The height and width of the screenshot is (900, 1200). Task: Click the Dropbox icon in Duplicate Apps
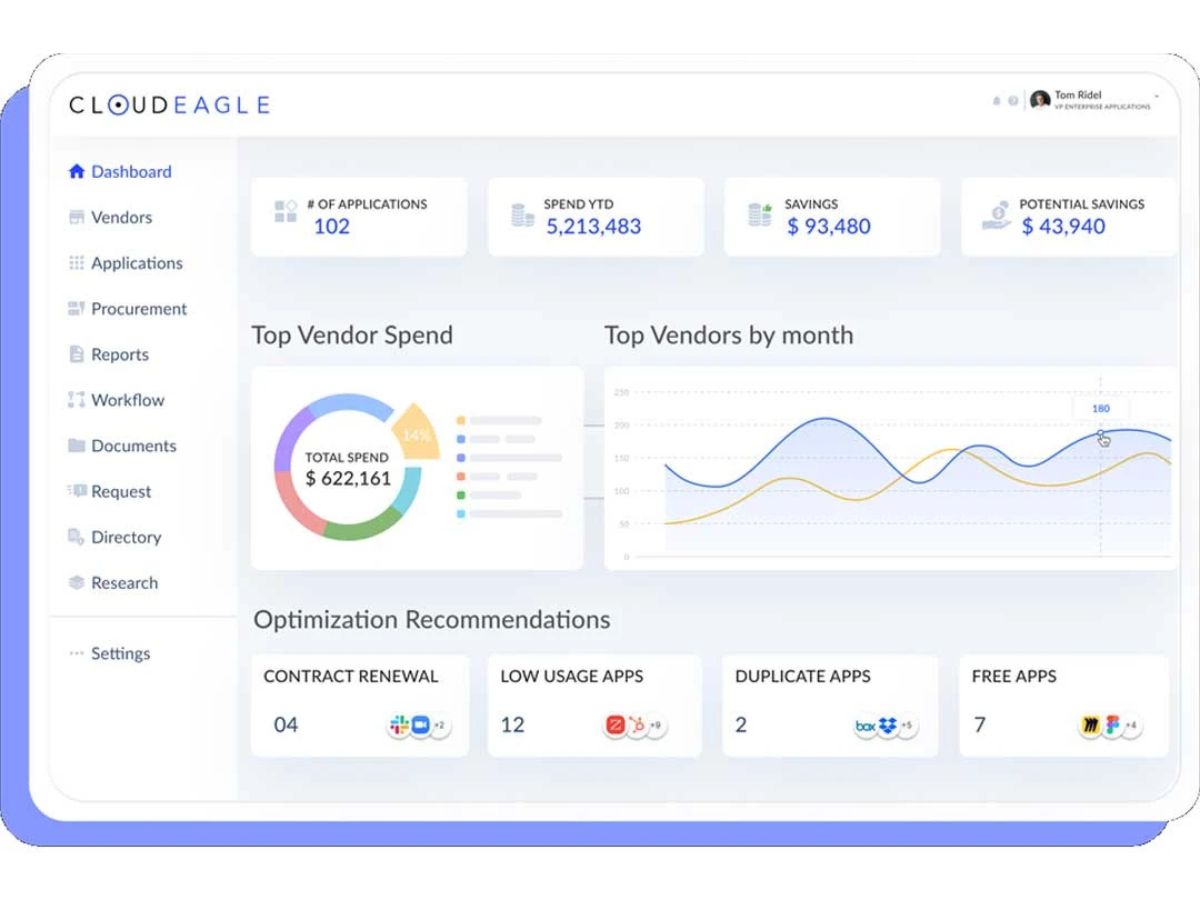tap(887, 726)
